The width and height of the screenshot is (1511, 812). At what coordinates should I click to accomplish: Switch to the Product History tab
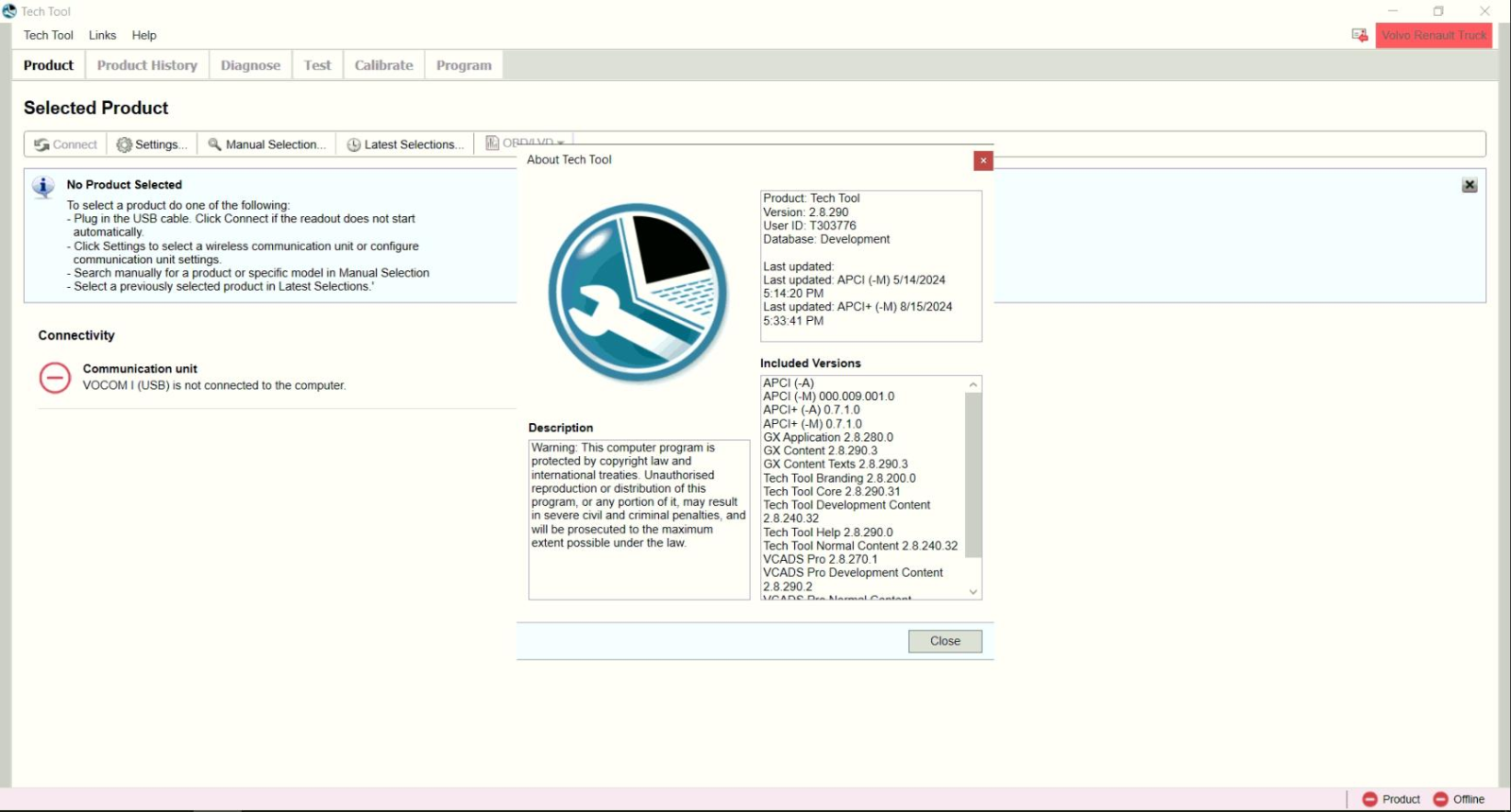click(x=147, y=65)
